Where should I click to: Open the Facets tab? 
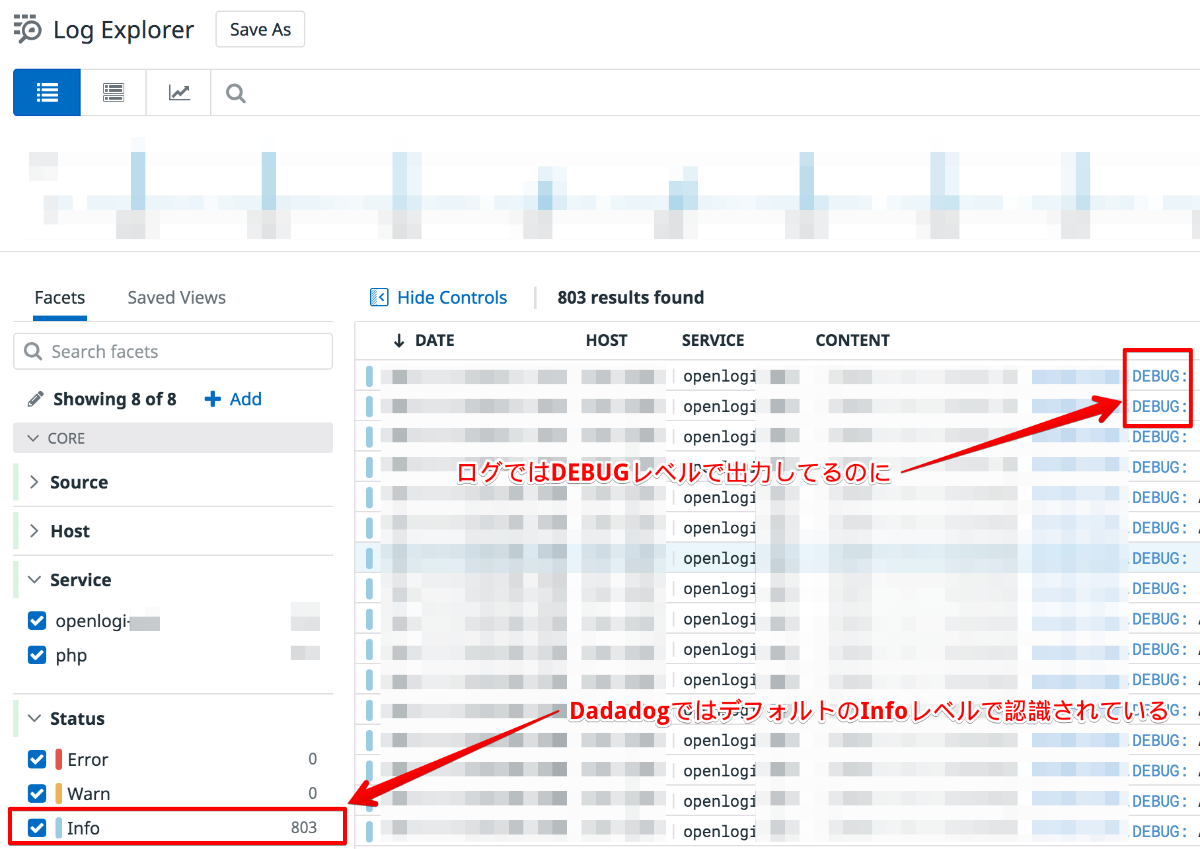(x=60, y=297)
